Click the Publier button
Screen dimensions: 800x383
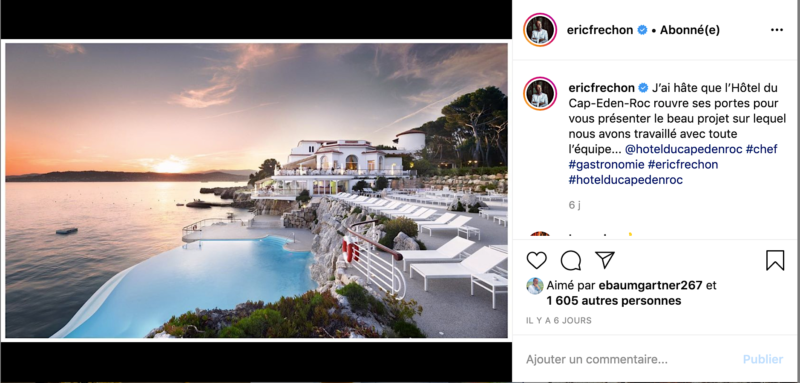[763, 360]
